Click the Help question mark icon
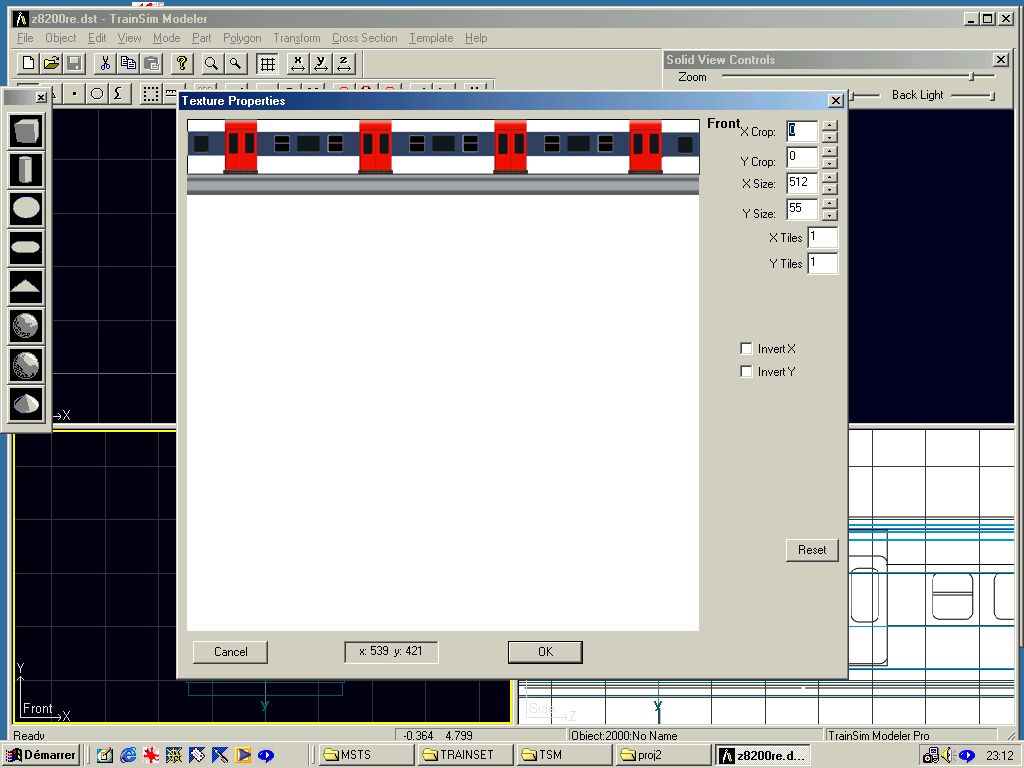This screenshot has width=1024, height=768. (182, 63)
